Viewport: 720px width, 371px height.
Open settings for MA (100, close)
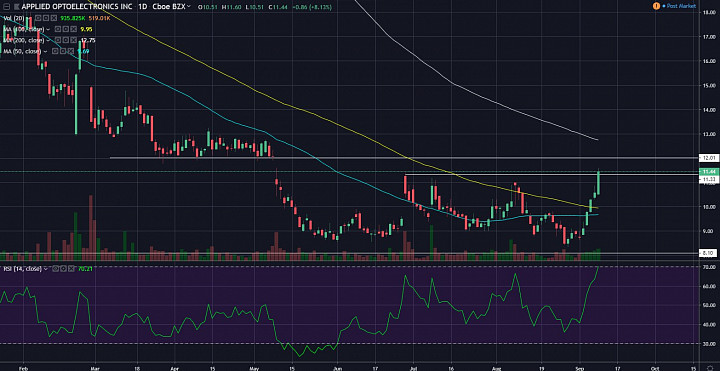(x=66, y=29)
